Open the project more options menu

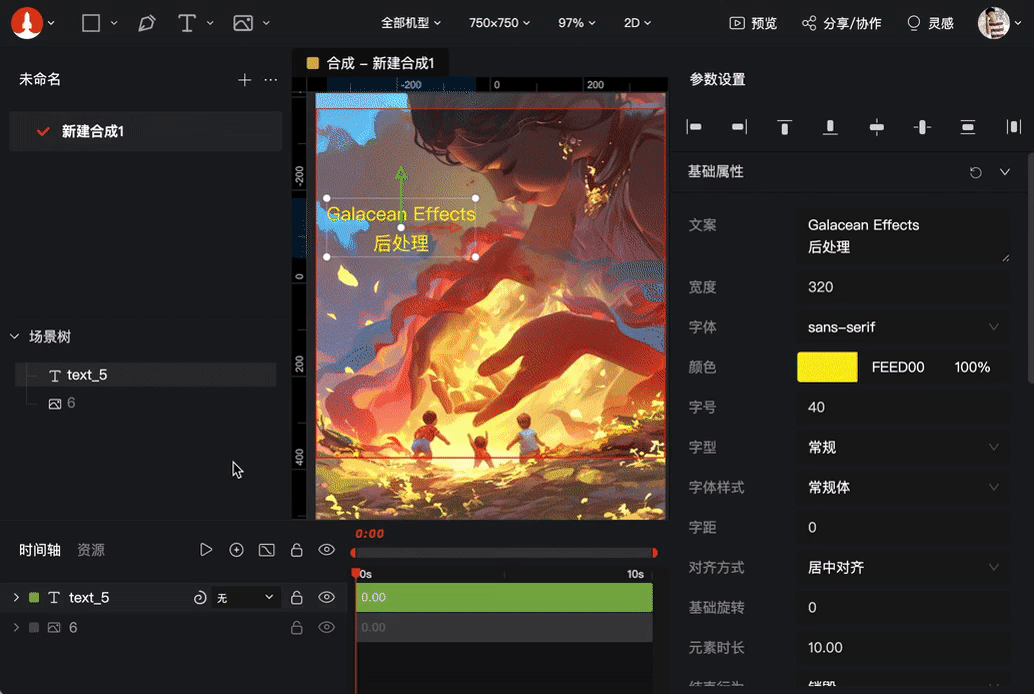270,80
